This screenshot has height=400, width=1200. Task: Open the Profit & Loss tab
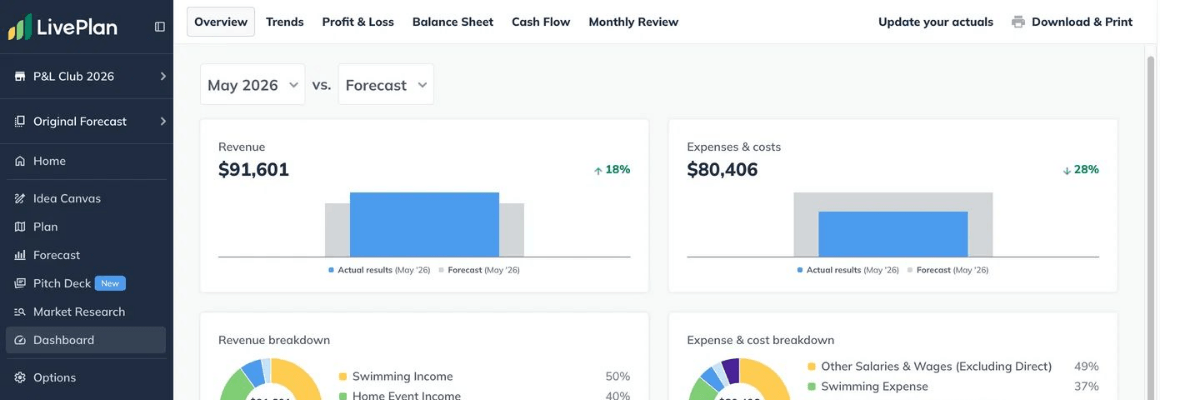358,22
